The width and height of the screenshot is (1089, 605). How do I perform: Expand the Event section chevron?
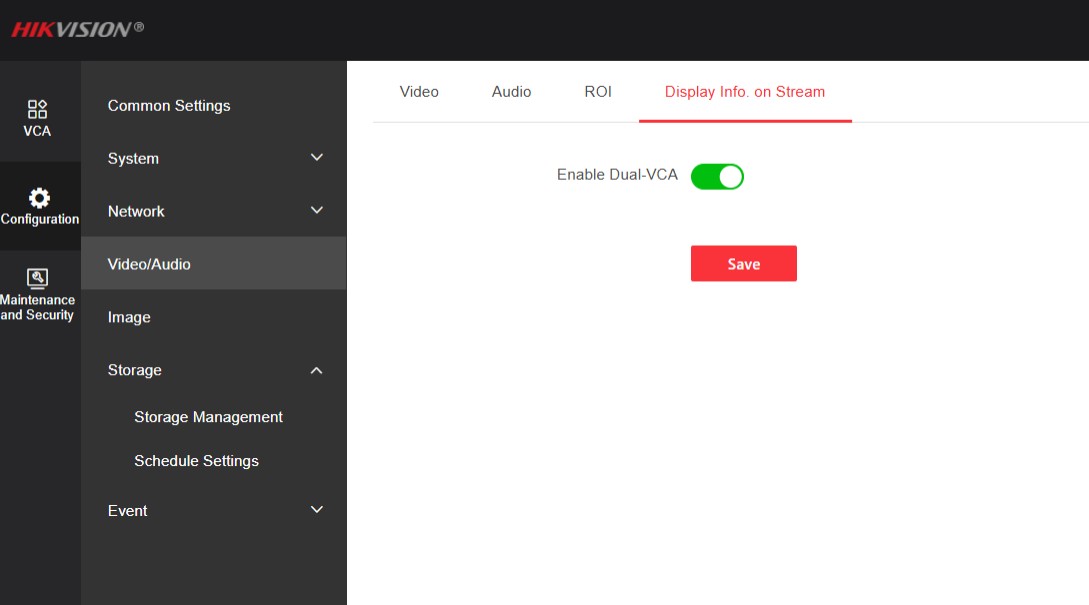tap(317, 510)
